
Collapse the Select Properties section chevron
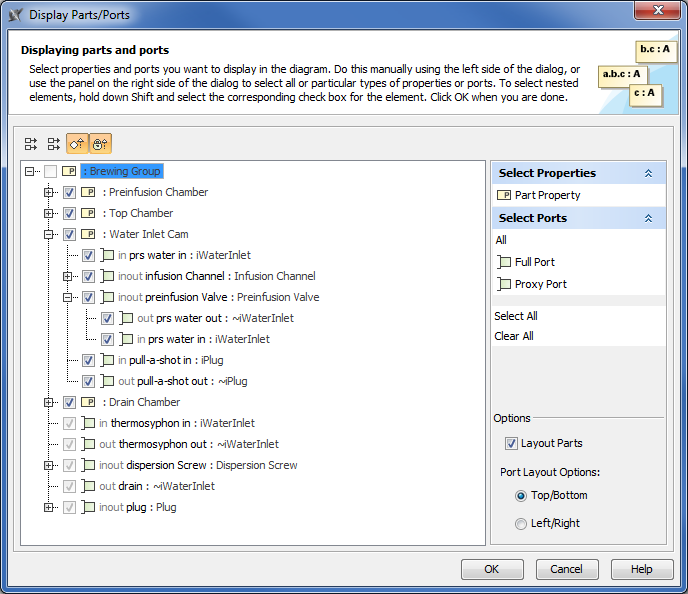(649, 173)
